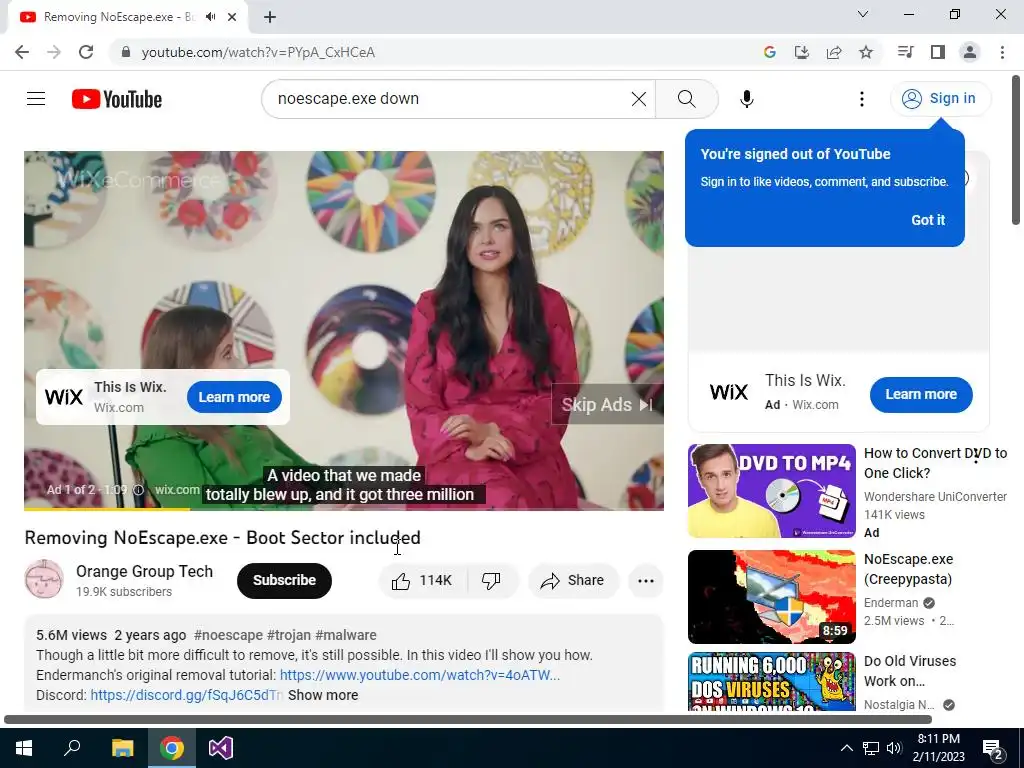The width and height of the screenshot is (1024, 768).
Task: Open the tab search dropdown chevron
Action: tap(863, 14)
